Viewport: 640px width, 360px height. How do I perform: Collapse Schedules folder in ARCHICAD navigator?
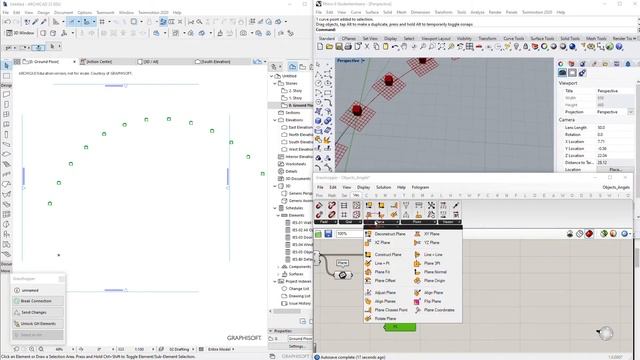click(275, 208)
